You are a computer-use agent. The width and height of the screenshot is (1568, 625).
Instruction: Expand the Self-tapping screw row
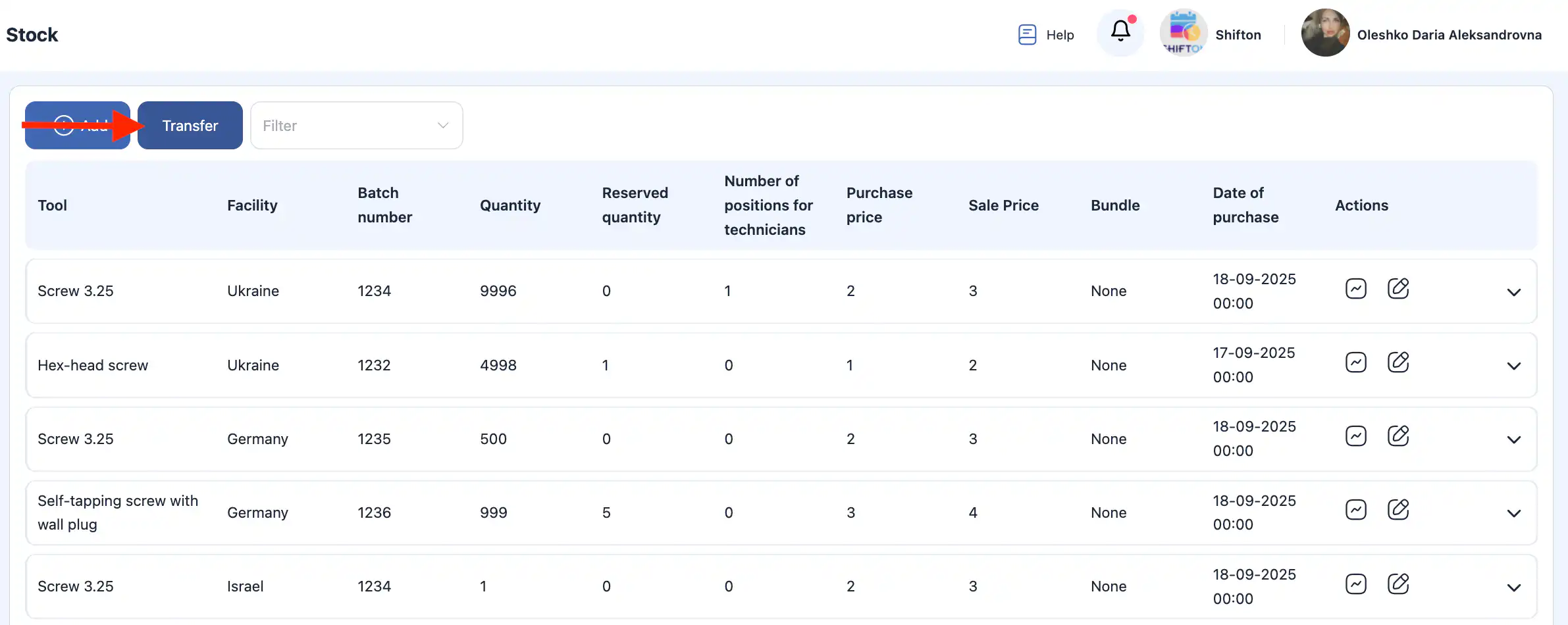tap(1513, 513)
